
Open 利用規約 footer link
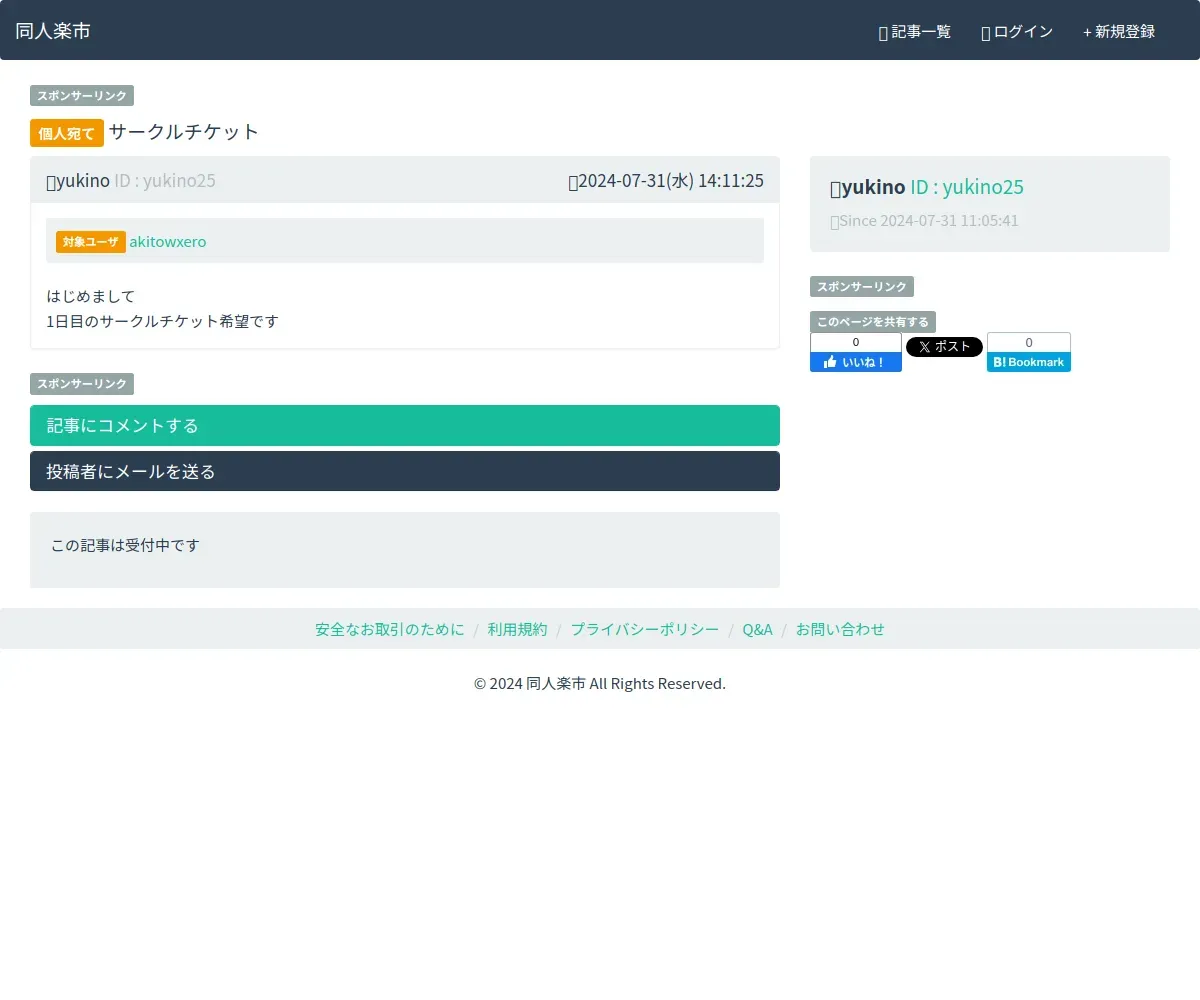pyautogui.click(x=518, y=629)
